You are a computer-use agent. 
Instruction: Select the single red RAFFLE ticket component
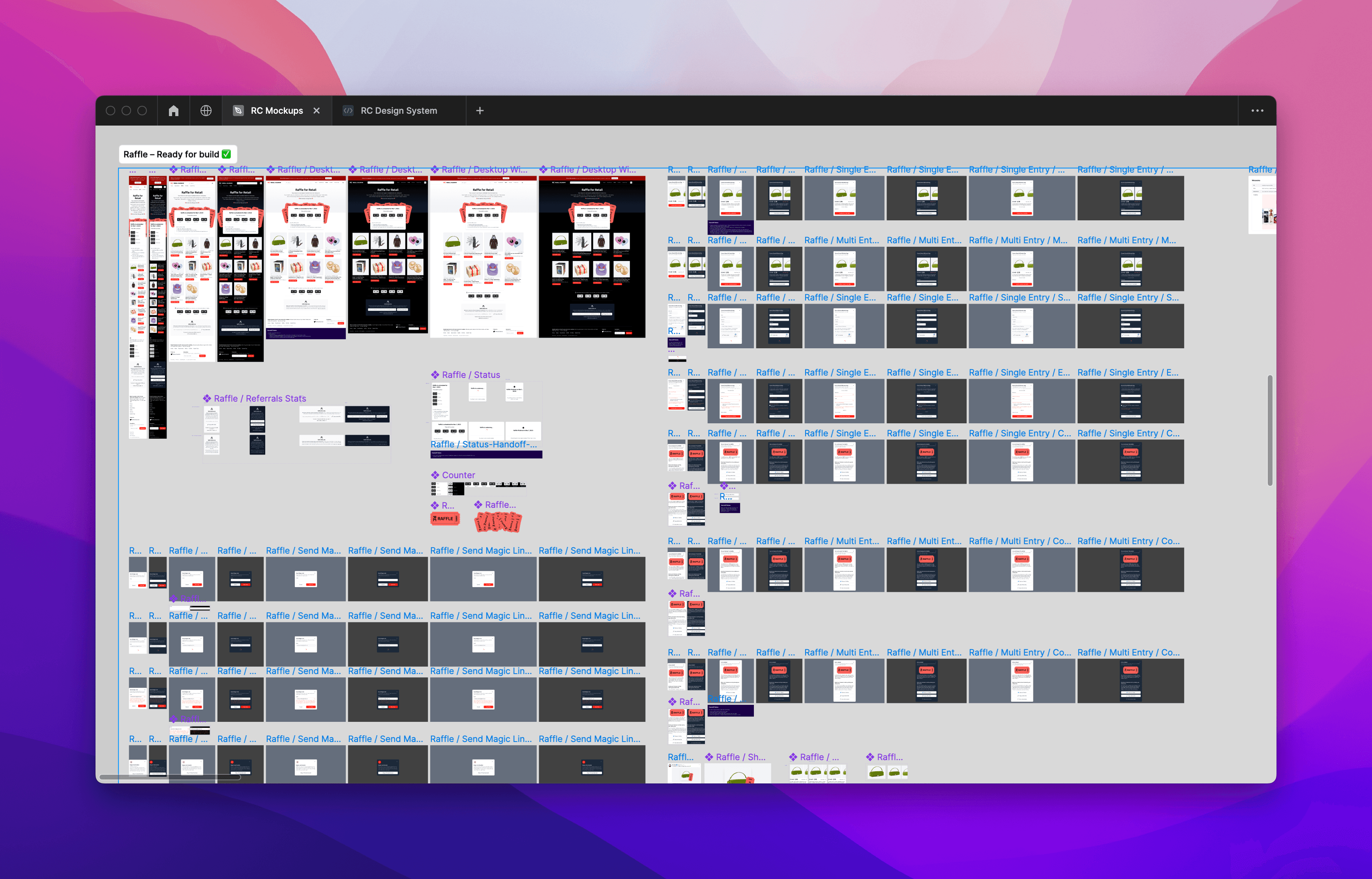444,519
